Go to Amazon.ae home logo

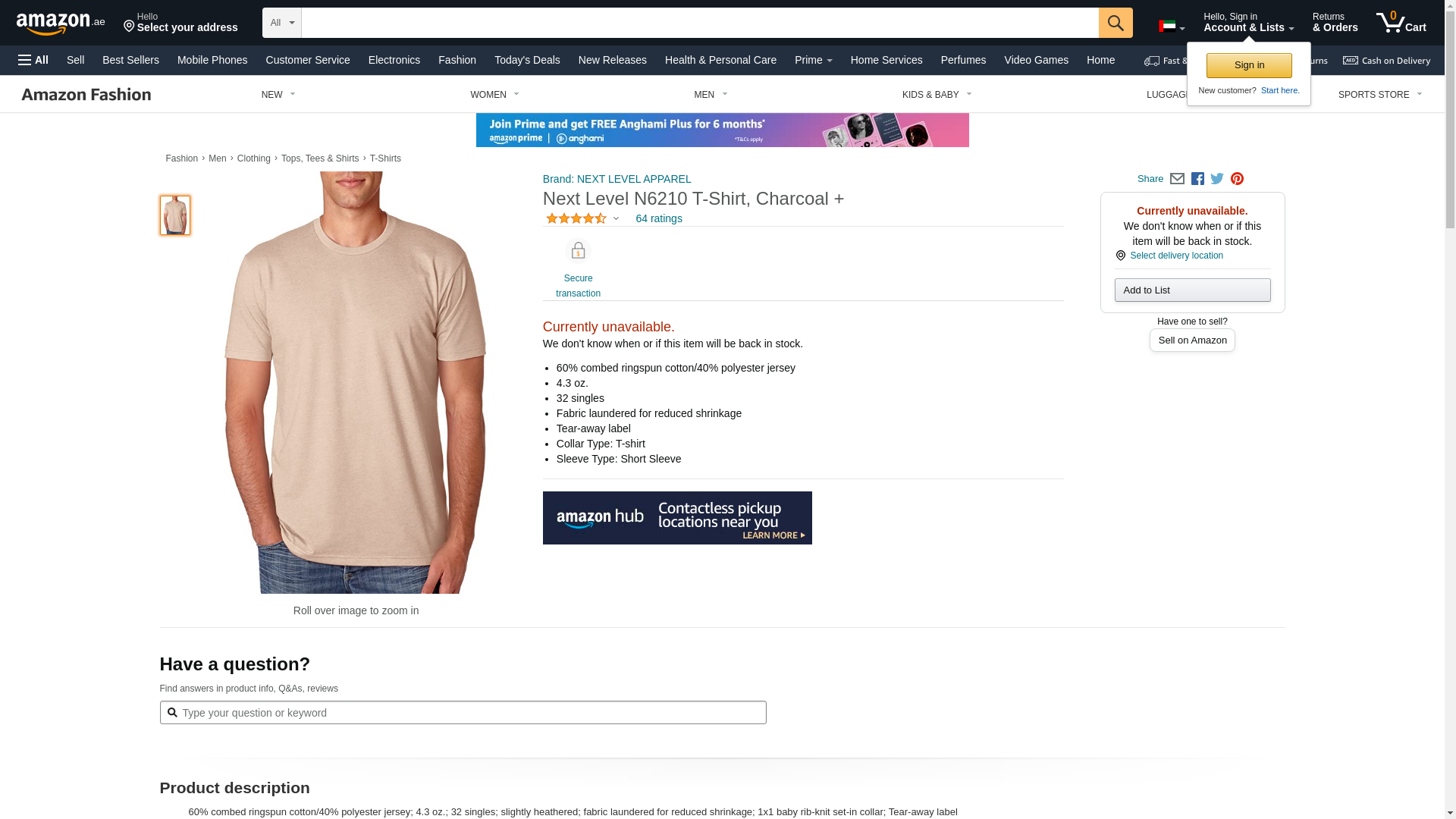point(61,24)
